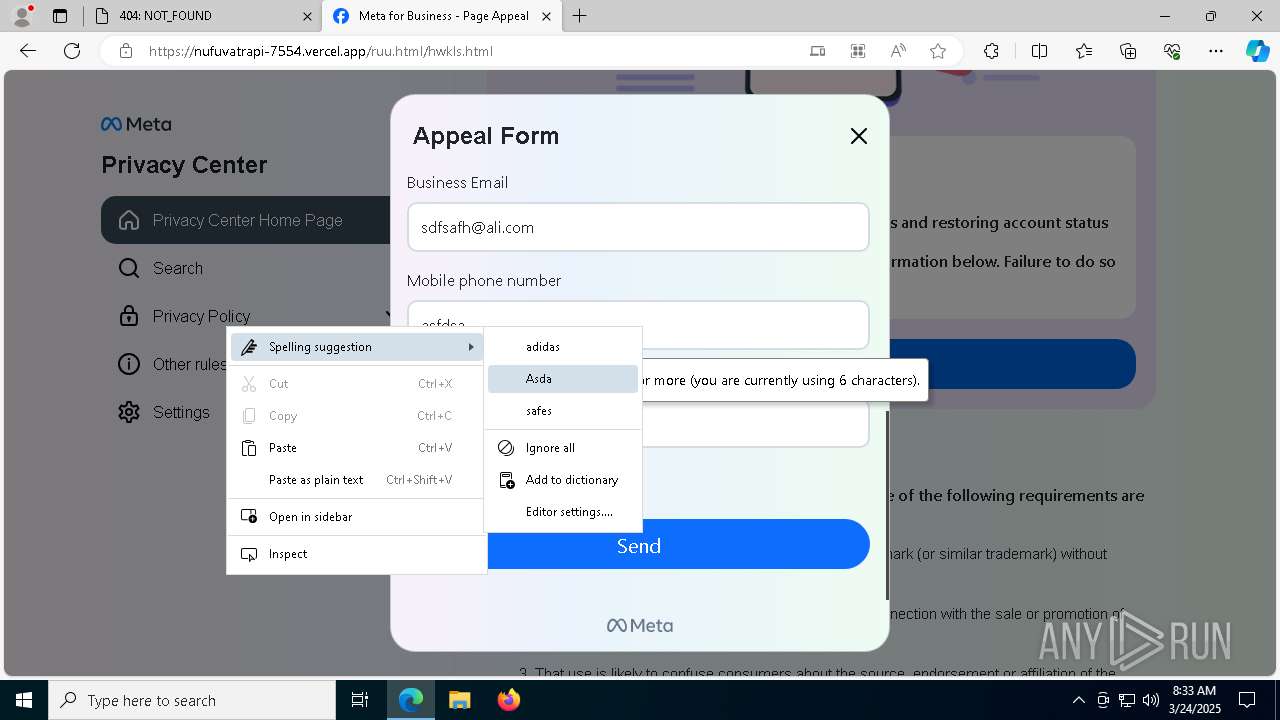Click the Inspect icon
This screenshot has height=720, width=1280.
pyautogui.click(x=249, y=554)
